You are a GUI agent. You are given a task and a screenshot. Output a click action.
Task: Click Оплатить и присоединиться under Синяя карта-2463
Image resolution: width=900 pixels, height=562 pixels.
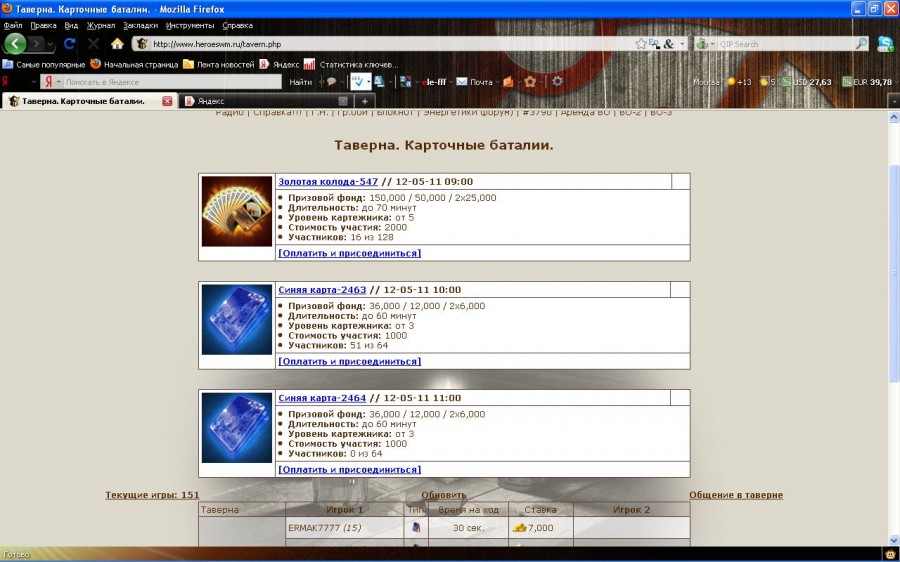click(350, 362)
